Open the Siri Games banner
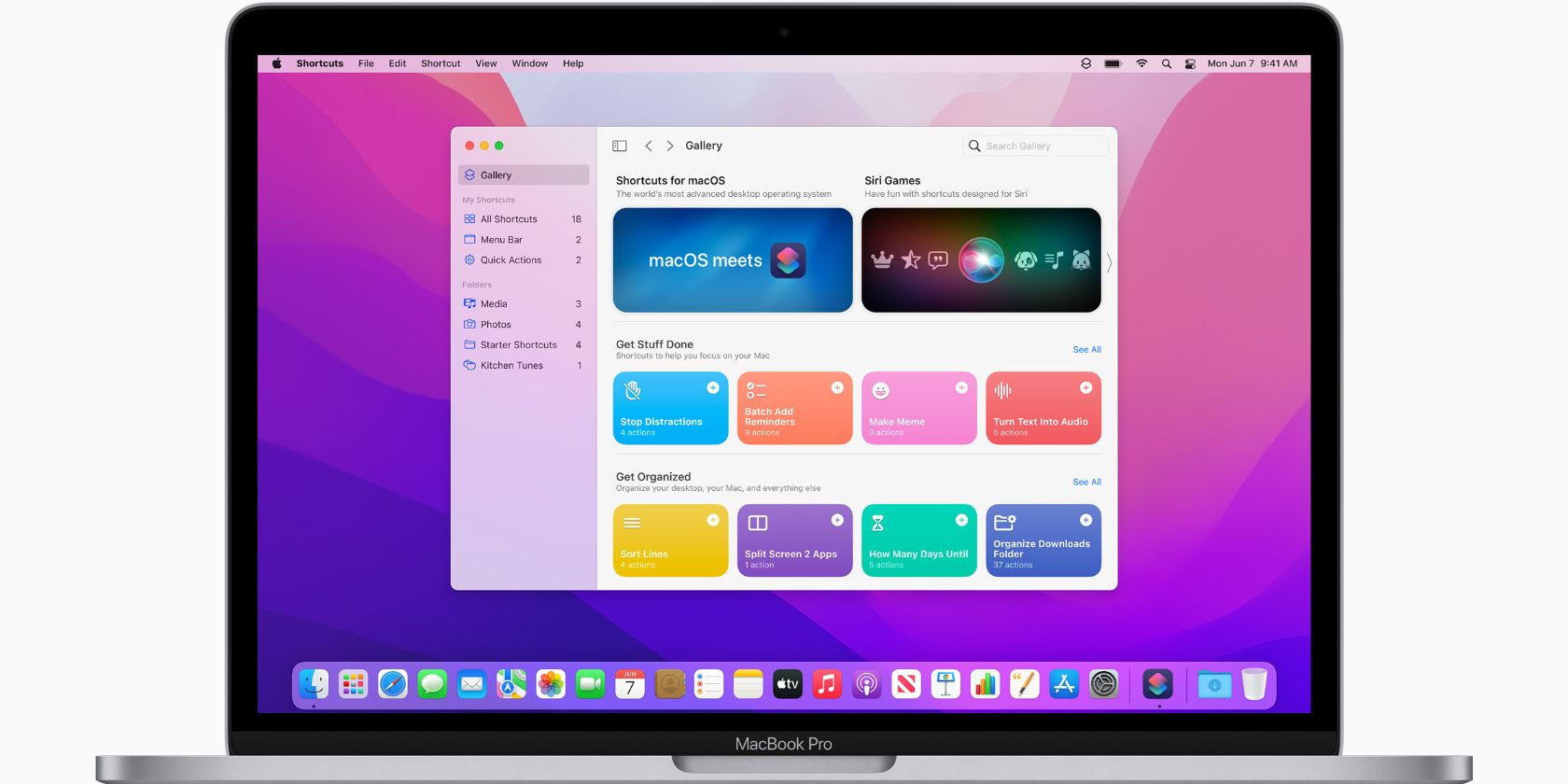Screen dimensions: 1568x784 [x=981, y=260]
